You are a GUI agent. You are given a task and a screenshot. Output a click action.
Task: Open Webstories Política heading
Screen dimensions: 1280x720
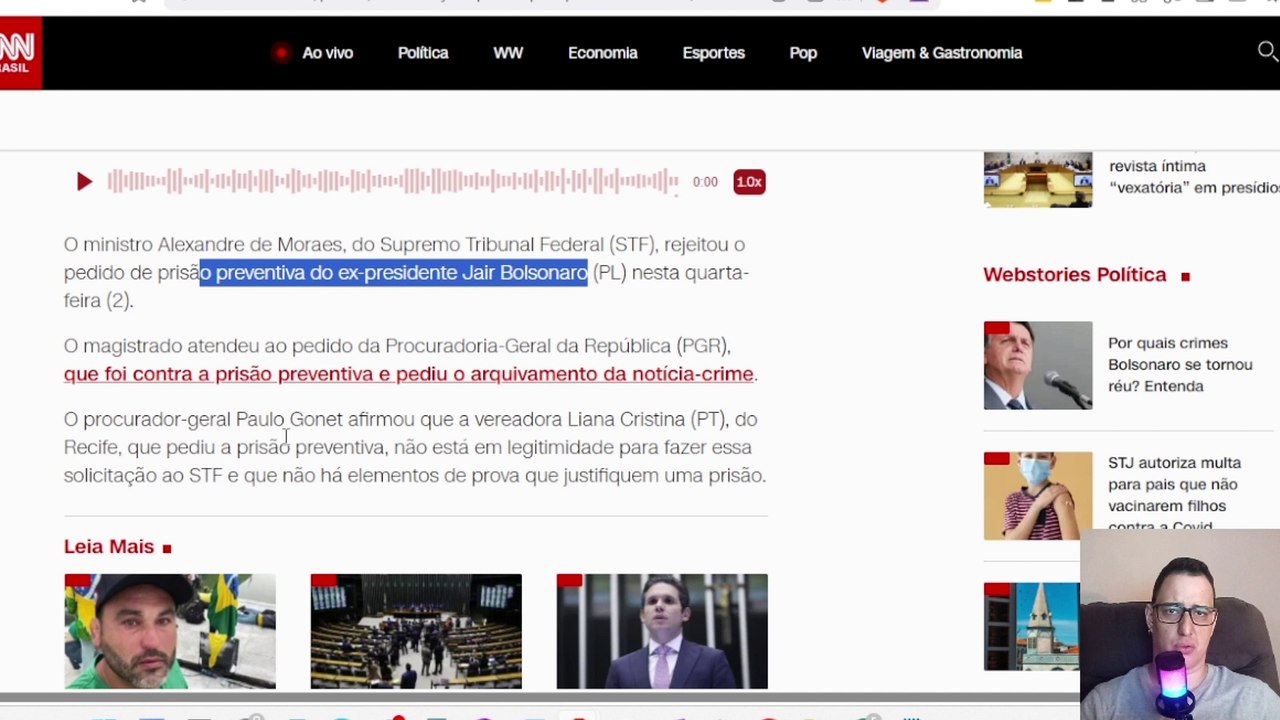[1074, 275]
